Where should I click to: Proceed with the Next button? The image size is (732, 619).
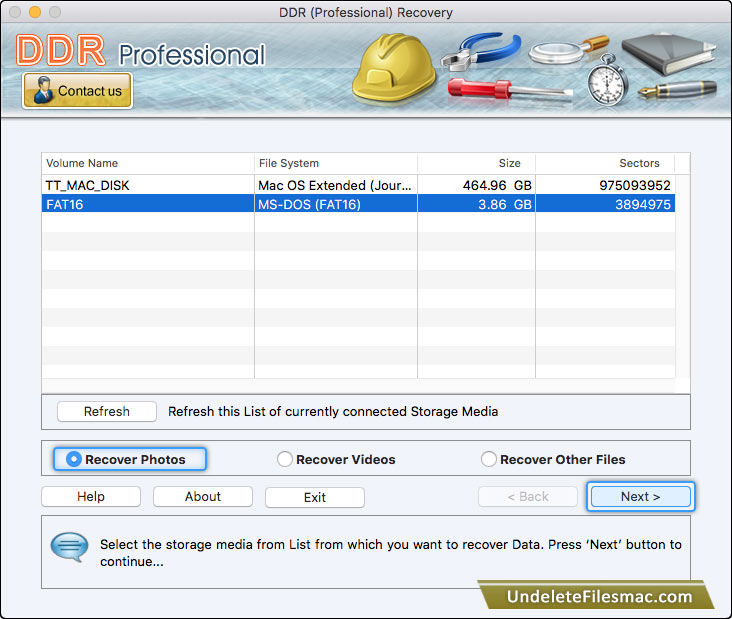click(640, 497)
